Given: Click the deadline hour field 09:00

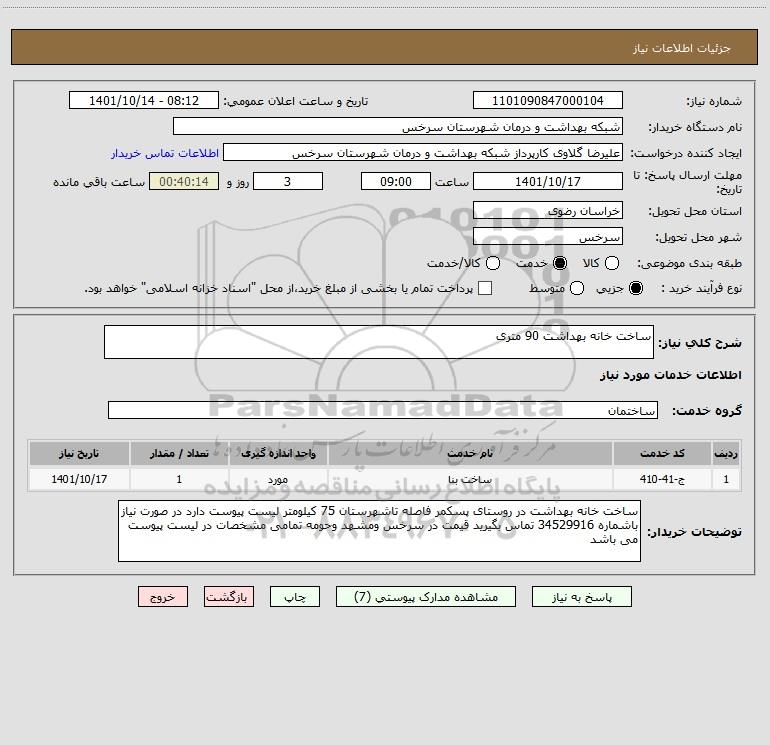Looking at the screenshot, I should pos(396,181).
